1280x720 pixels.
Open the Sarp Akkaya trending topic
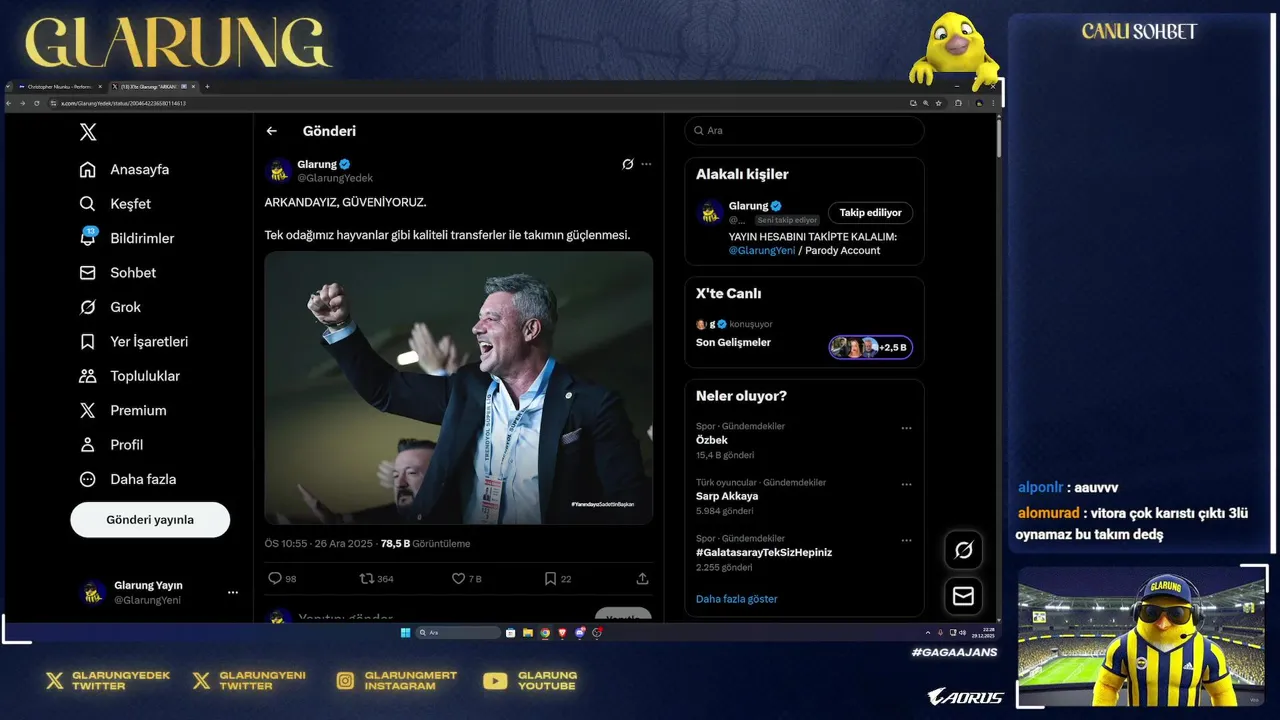727,496
